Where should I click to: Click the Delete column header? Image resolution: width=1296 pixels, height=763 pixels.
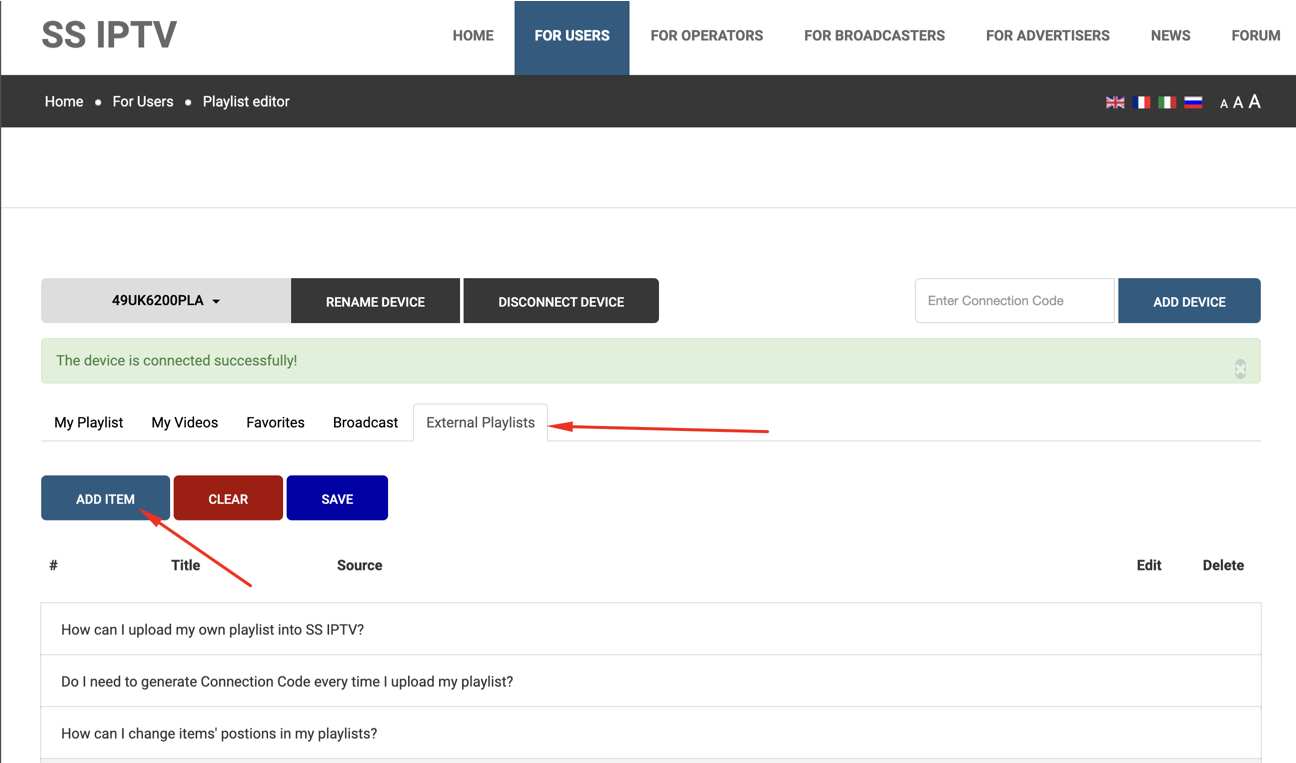(1223, 565)
